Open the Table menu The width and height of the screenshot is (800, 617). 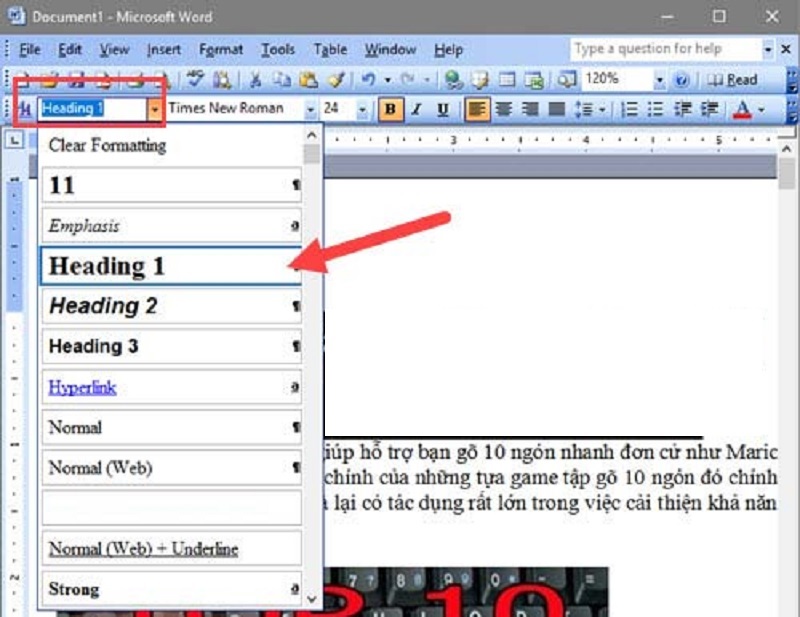point(330,50)
